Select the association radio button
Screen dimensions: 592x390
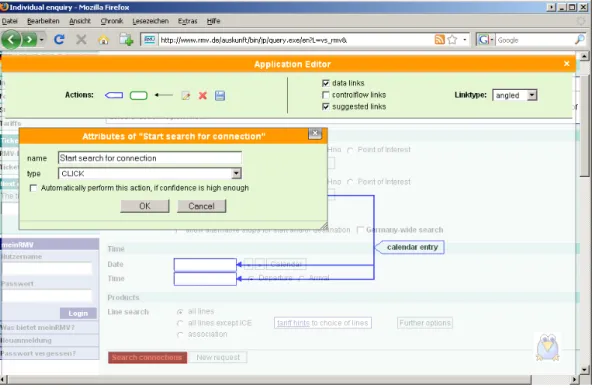[x=180, y=335]
